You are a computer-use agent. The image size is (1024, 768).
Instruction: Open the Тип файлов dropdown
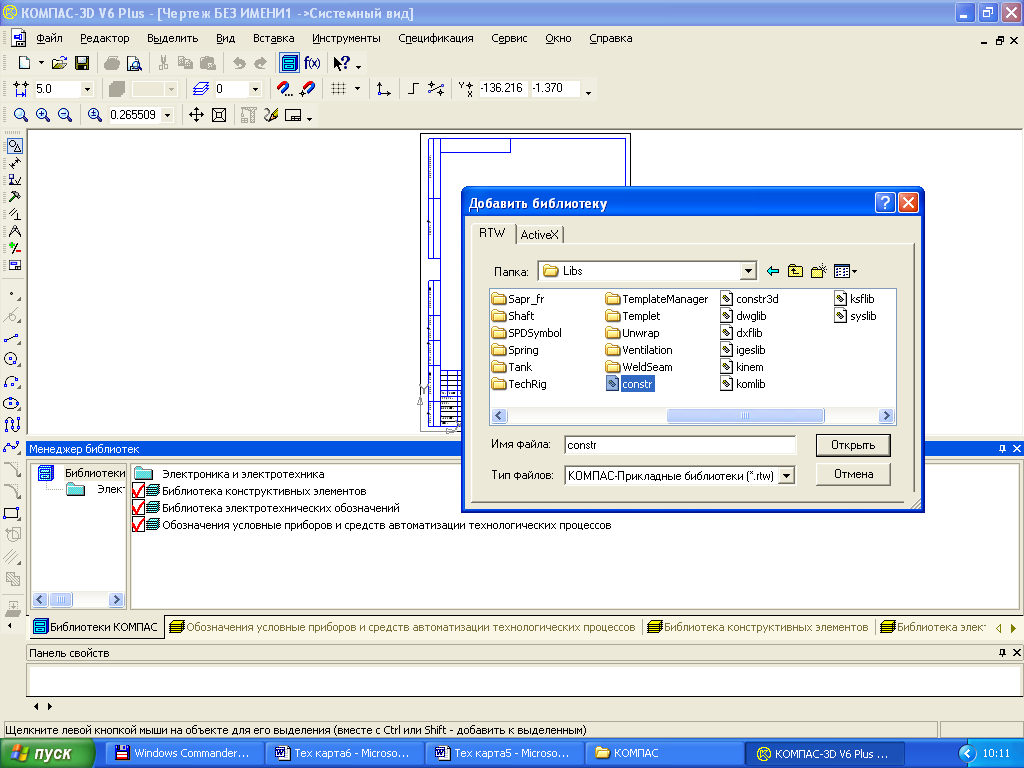(787, 475)
